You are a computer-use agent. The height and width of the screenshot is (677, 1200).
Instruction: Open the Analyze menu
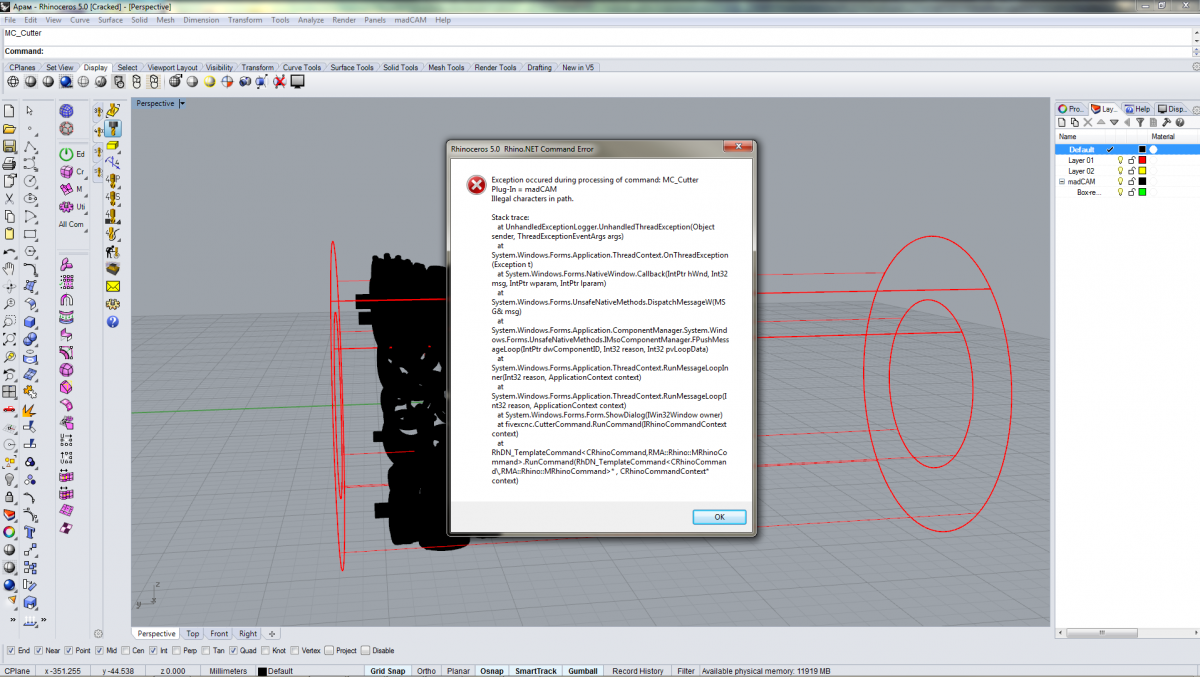tap(311, 20)
